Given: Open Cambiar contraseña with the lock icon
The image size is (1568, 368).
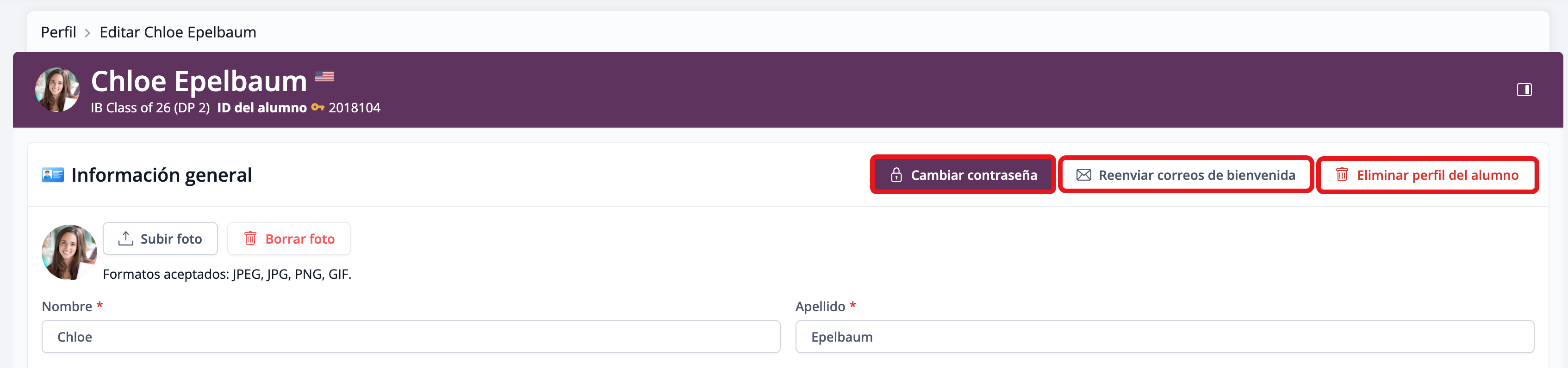Looking at the screenshot, I should coord(963,175).
